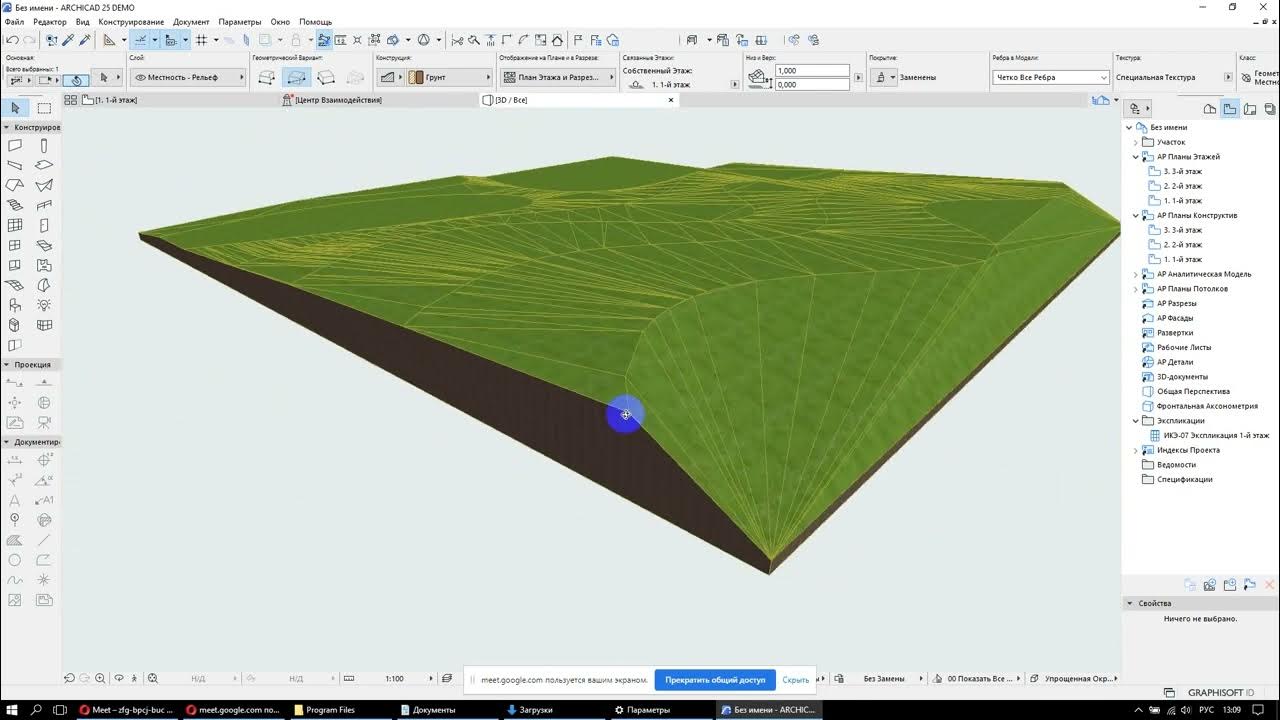Open the layer dropdown Местность - Рельеф

[188, 77]
